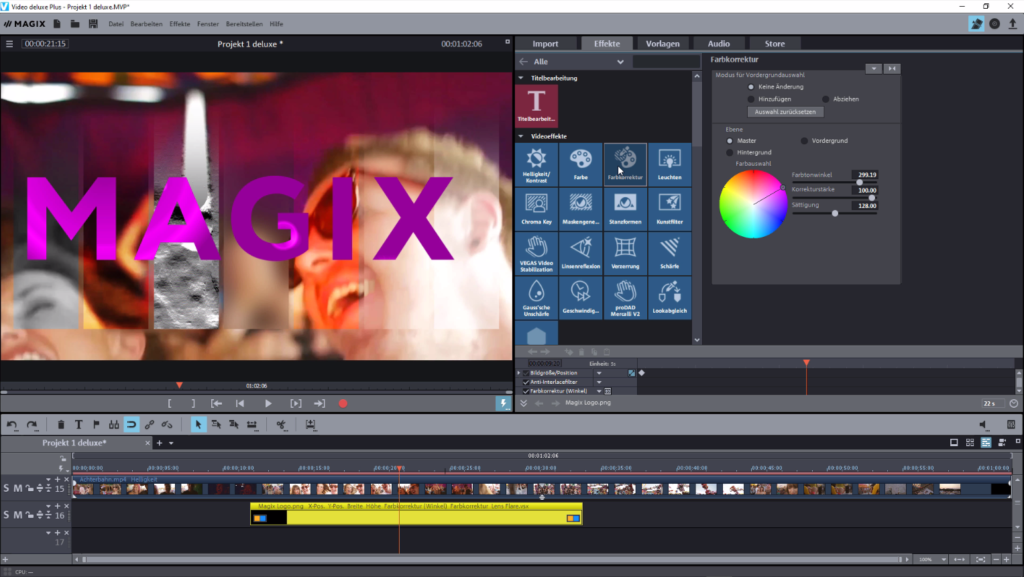Switch to the Vorlagen tab
This screenshot has height=577, width=1024.
pyautogui.click(x=662, y=44)
